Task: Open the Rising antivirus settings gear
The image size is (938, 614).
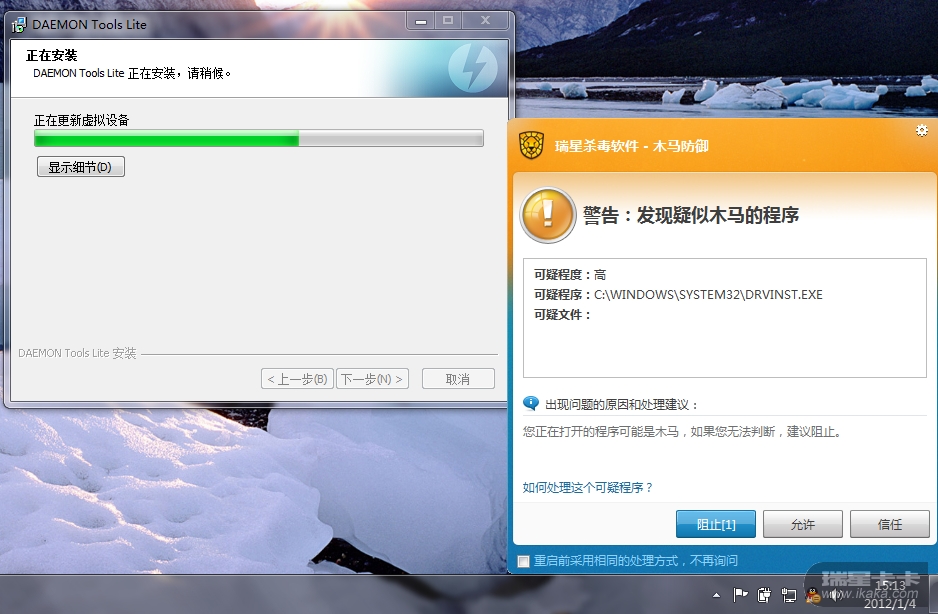Action: [922, 130]
